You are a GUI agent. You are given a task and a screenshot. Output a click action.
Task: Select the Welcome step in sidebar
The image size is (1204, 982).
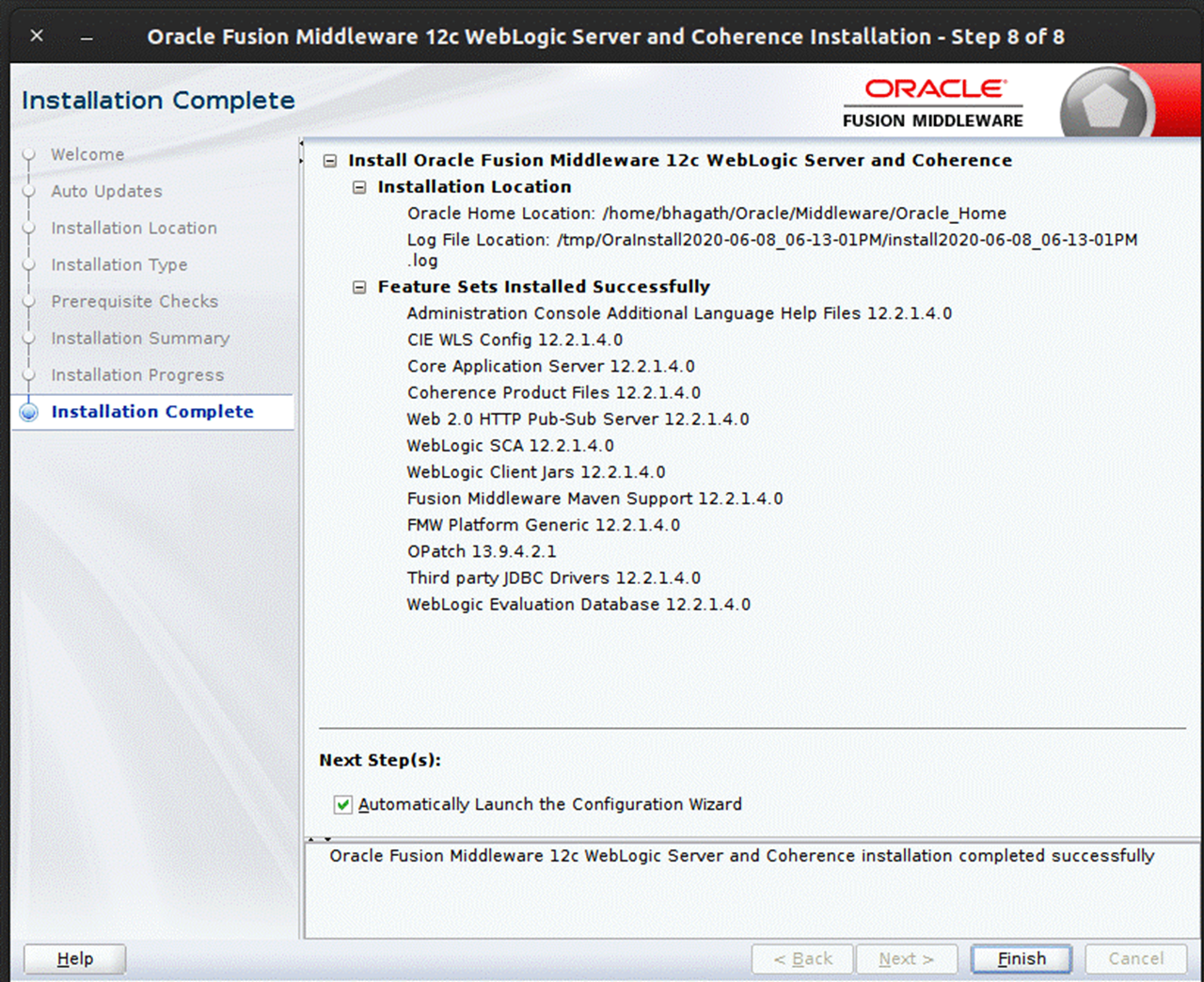pyautogui.click(x=87, y=154)
